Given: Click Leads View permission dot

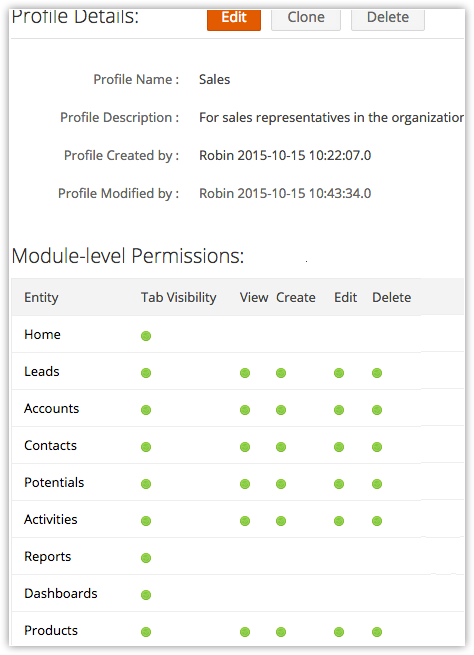Looking at the screenshot, I should [x=245, y=373].
